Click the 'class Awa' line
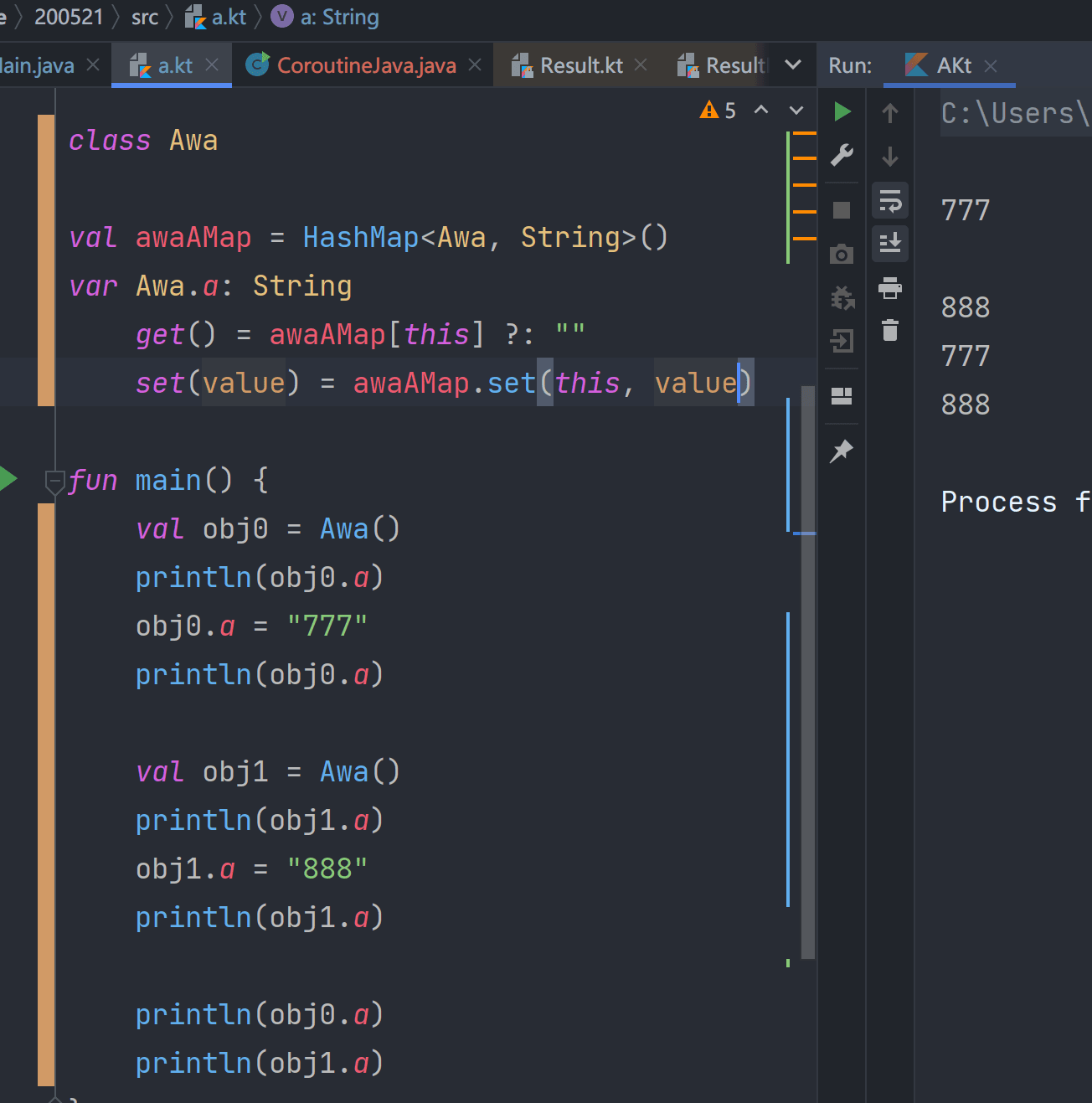Image resolution: width=1092 pixels, height=1103 pixels. 143,140
